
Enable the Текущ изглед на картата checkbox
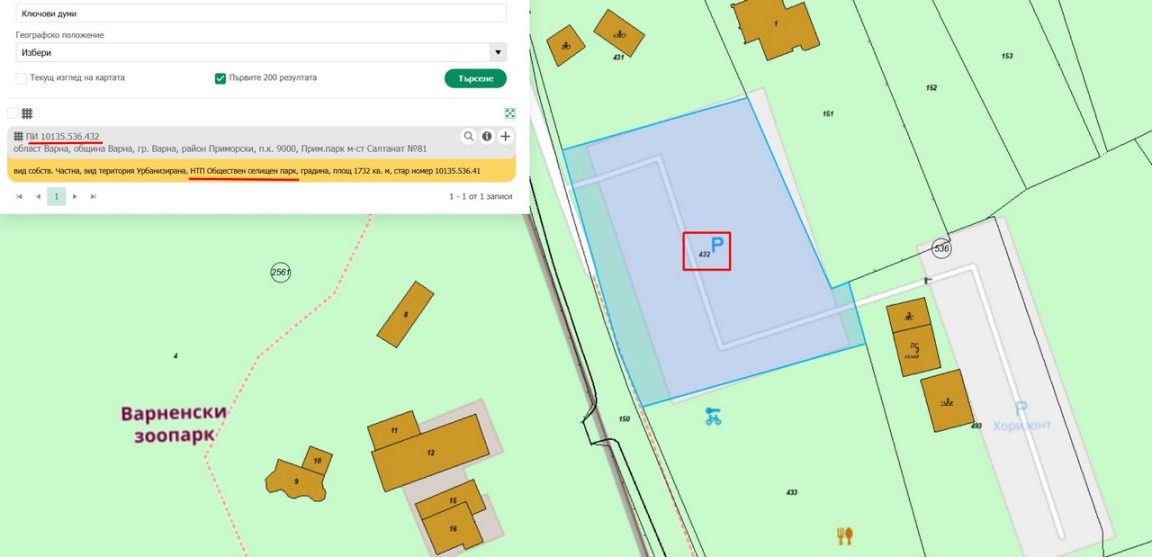tap(21, 78)
